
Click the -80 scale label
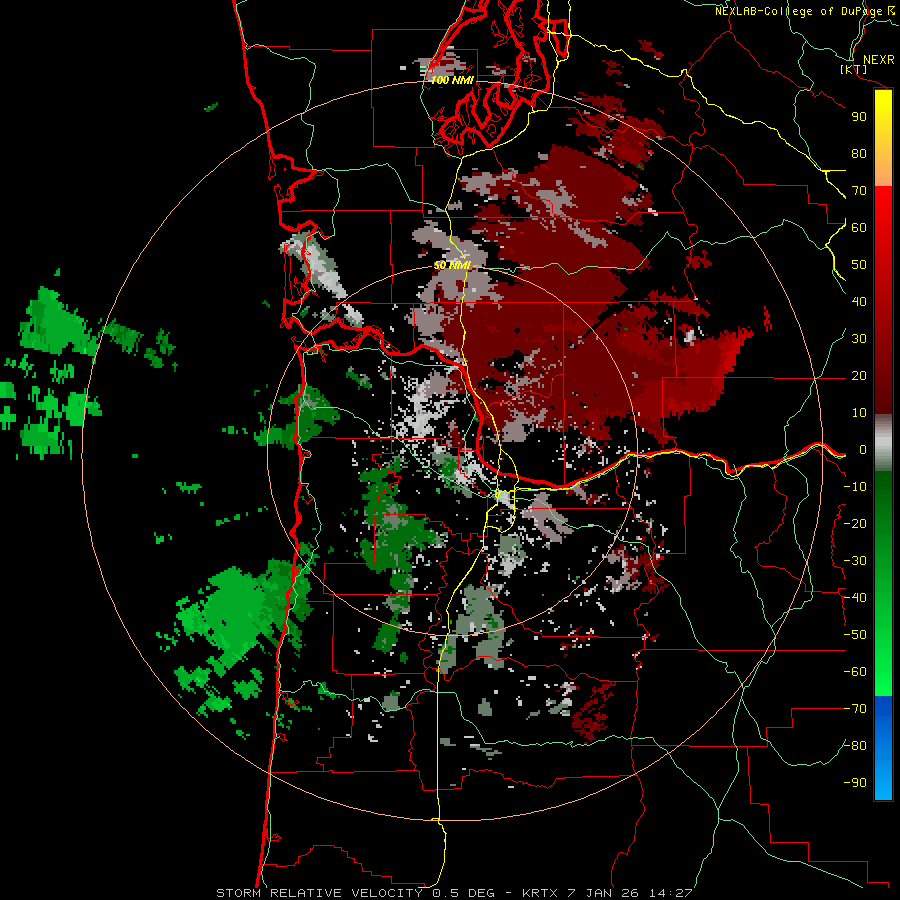coord(855,746)
